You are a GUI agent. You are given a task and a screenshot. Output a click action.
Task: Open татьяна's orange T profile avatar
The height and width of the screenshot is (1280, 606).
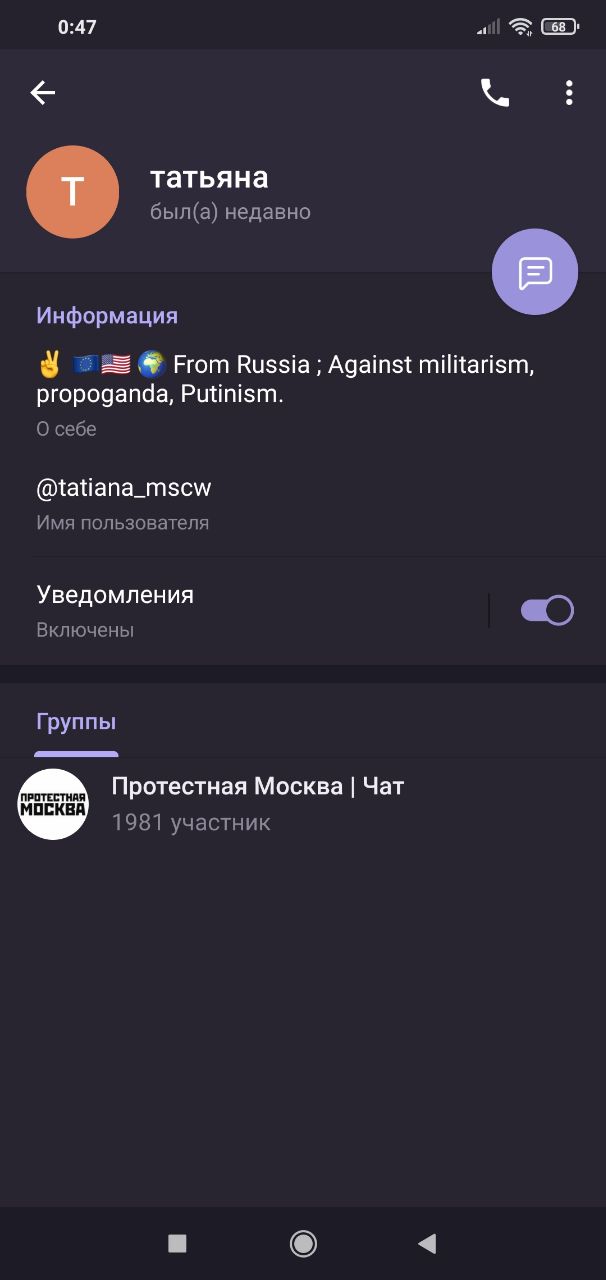[x=73, y=192]
